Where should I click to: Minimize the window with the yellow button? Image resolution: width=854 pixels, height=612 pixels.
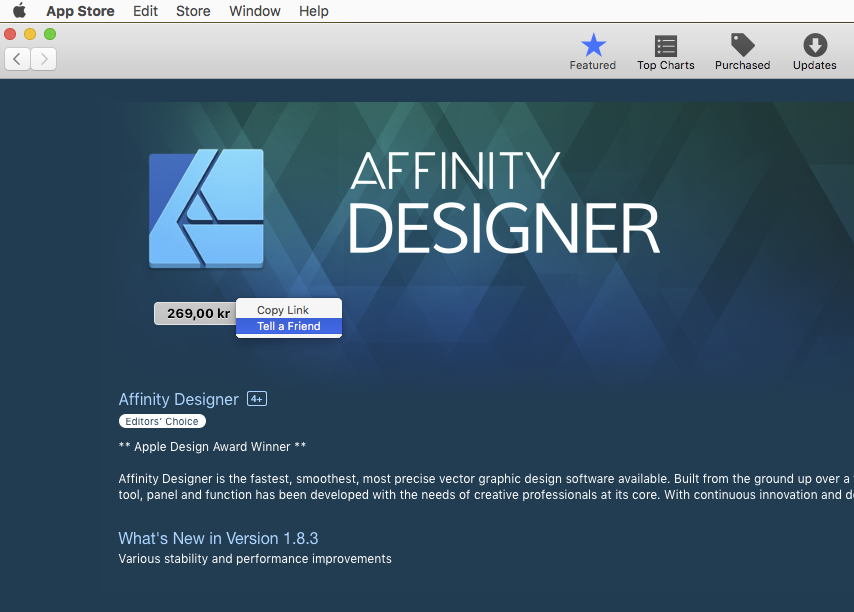[30, 34]
